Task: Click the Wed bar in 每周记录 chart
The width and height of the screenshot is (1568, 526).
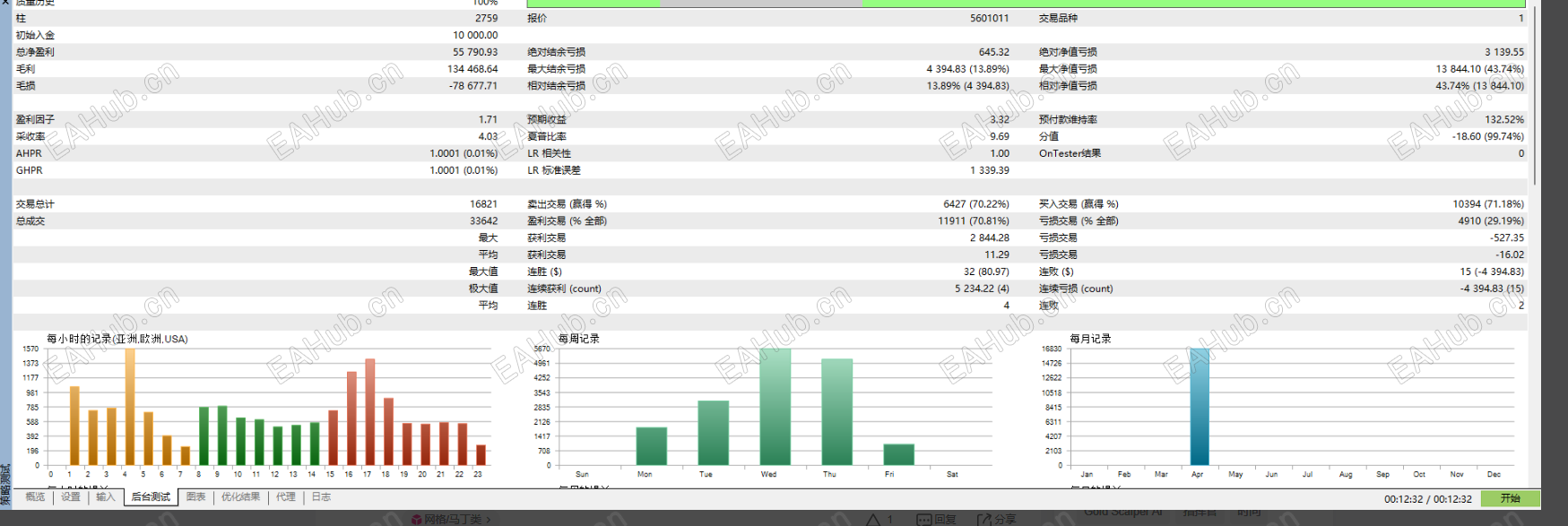Action: [x=775, y=407]
